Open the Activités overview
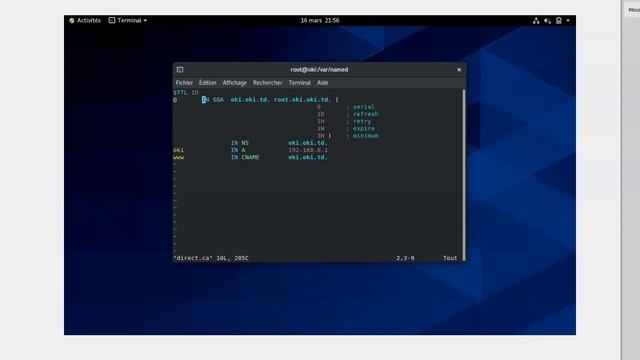This screenshot has width=640, height=360. tap(84, 20)
